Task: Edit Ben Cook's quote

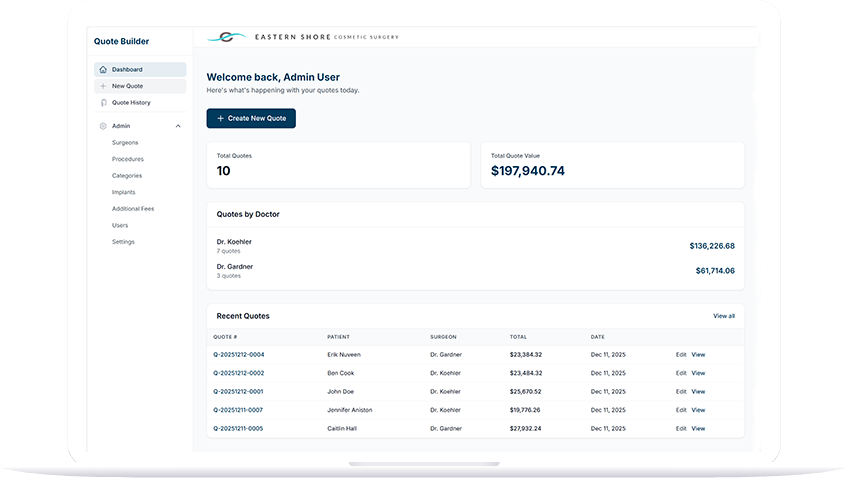Action: tap(681, 373)
